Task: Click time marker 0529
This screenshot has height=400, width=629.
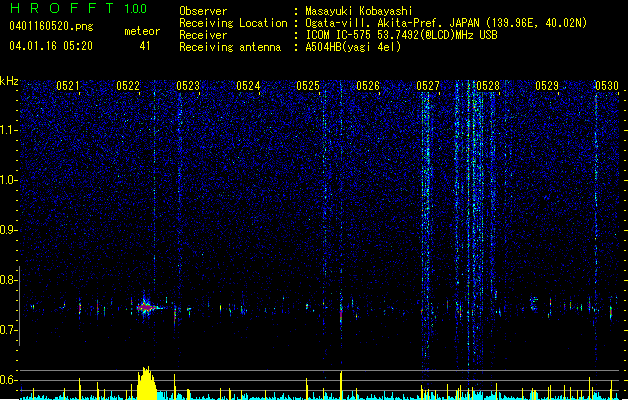Action: point(547,86)
